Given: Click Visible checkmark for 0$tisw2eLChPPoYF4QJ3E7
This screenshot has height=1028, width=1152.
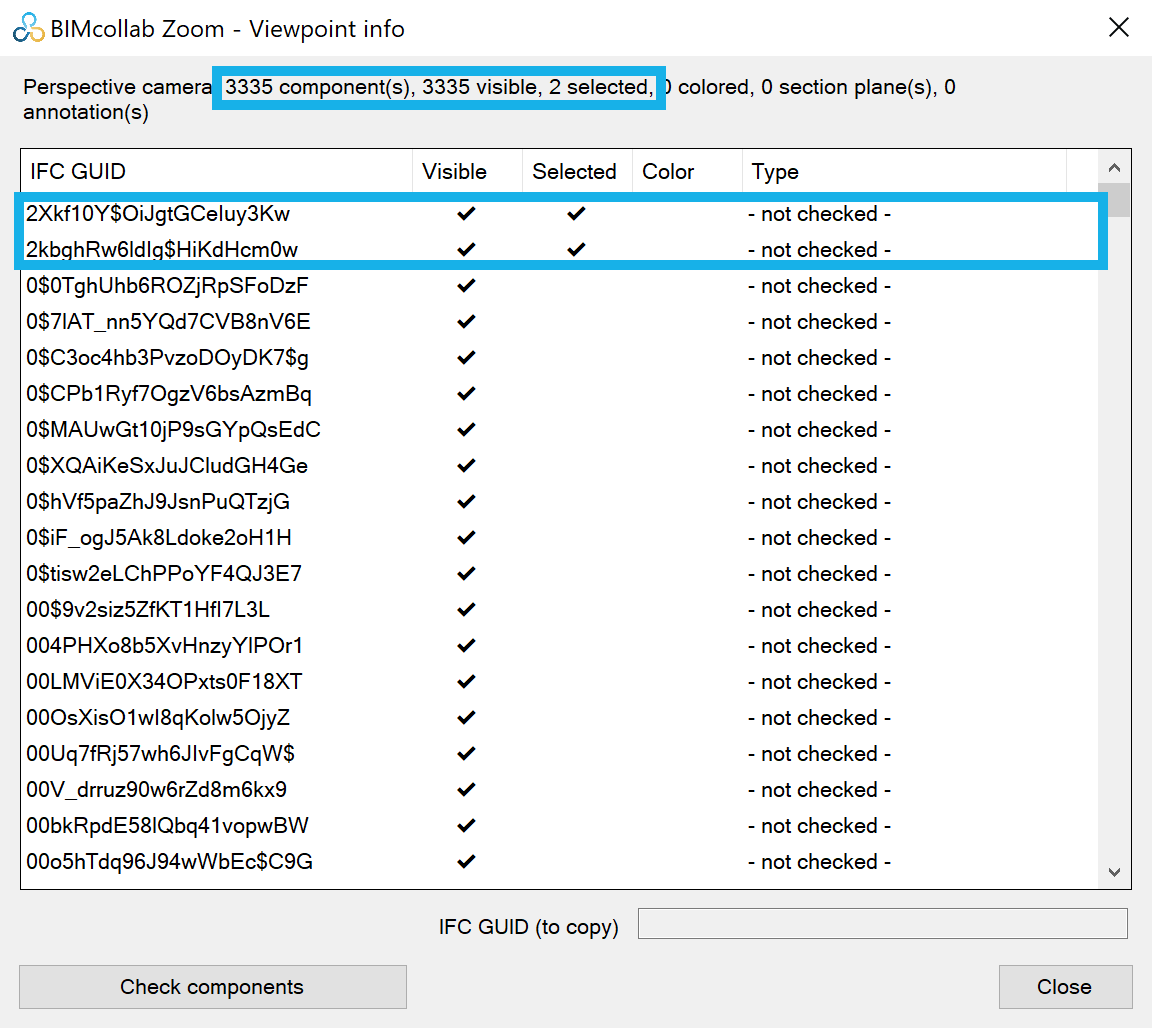Looking at the screenshot, I should 466,574.
